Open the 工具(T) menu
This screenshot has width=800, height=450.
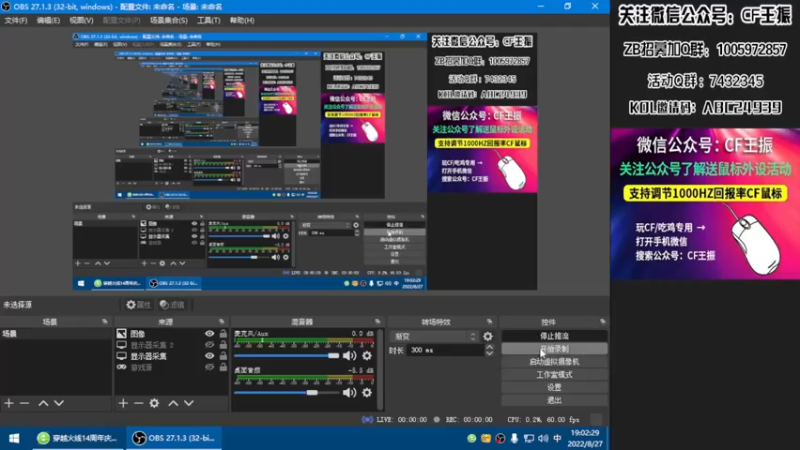[x=208, y=20]
